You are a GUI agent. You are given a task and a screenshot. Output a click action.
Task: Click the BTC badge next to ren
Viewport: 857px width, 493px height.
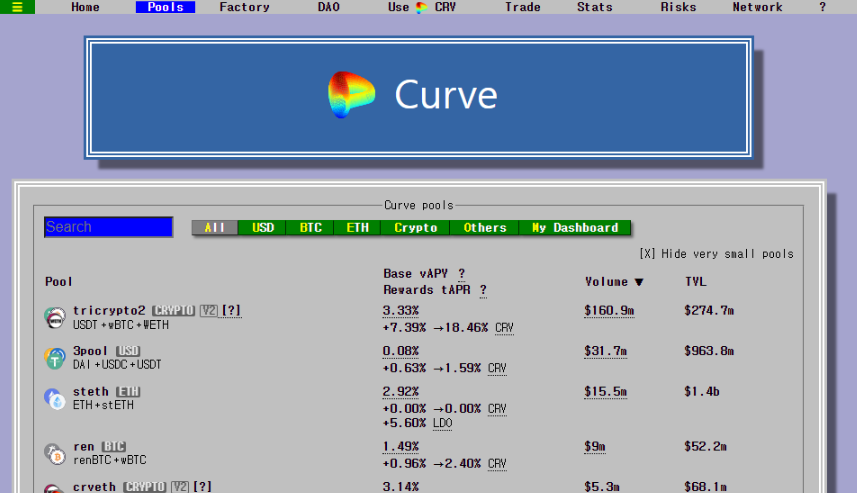tap(114, 447)
